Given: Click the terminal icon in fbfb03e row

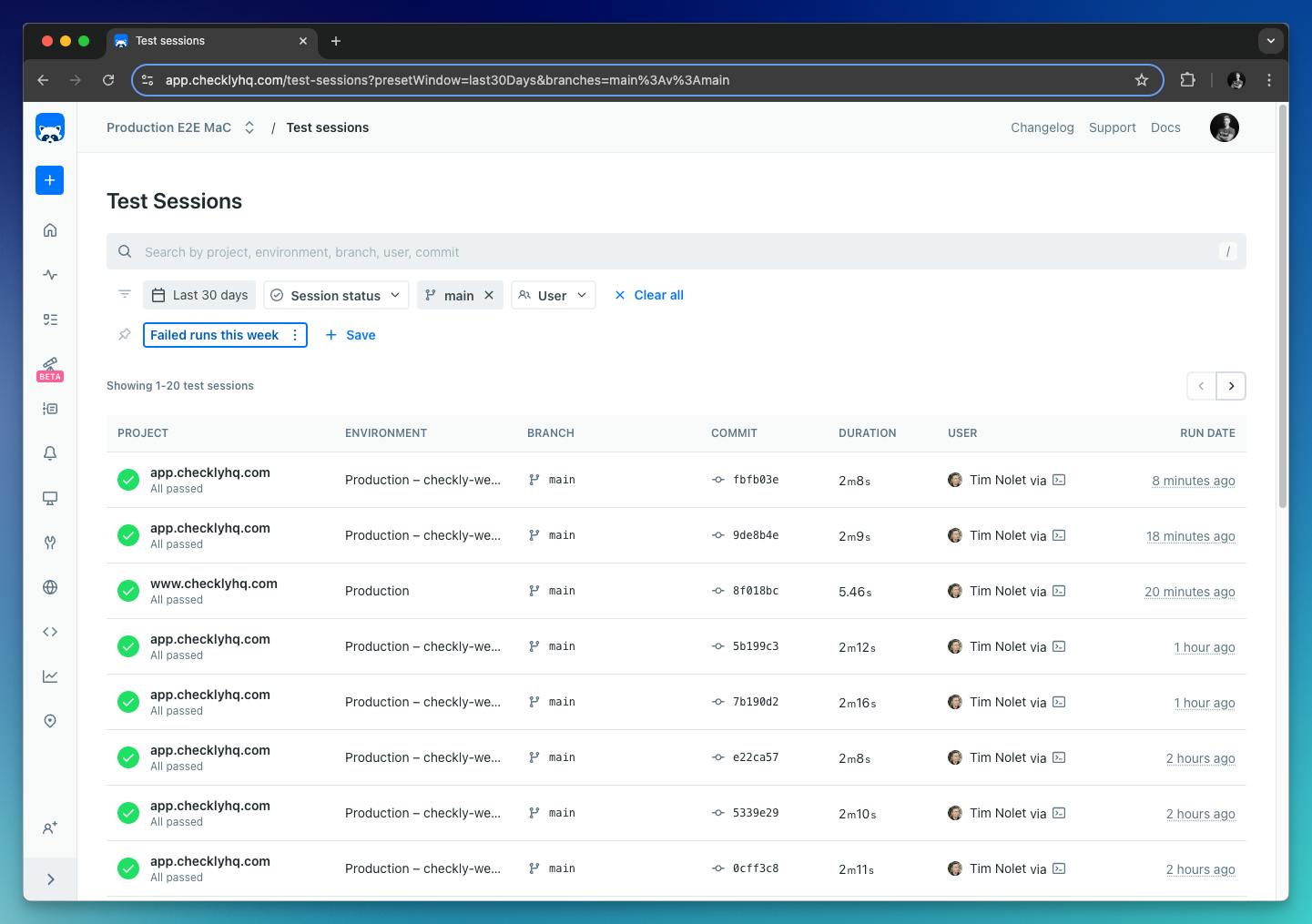Looking at the screenshot, I should (1059, 480).
